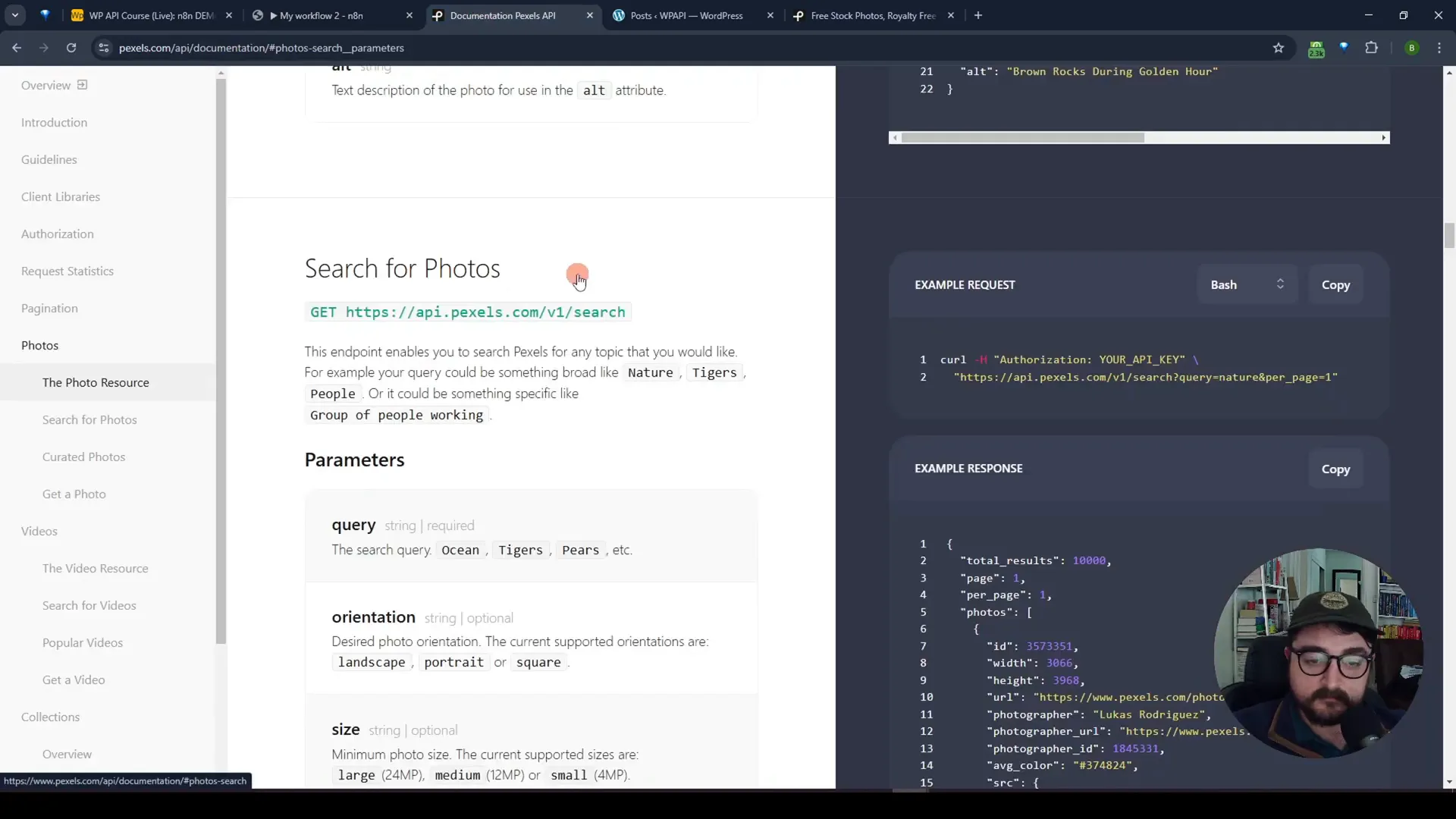Click the sidebar scrollbar thumb
Viewport: 1456px width, 819px height.
(221, 362)
